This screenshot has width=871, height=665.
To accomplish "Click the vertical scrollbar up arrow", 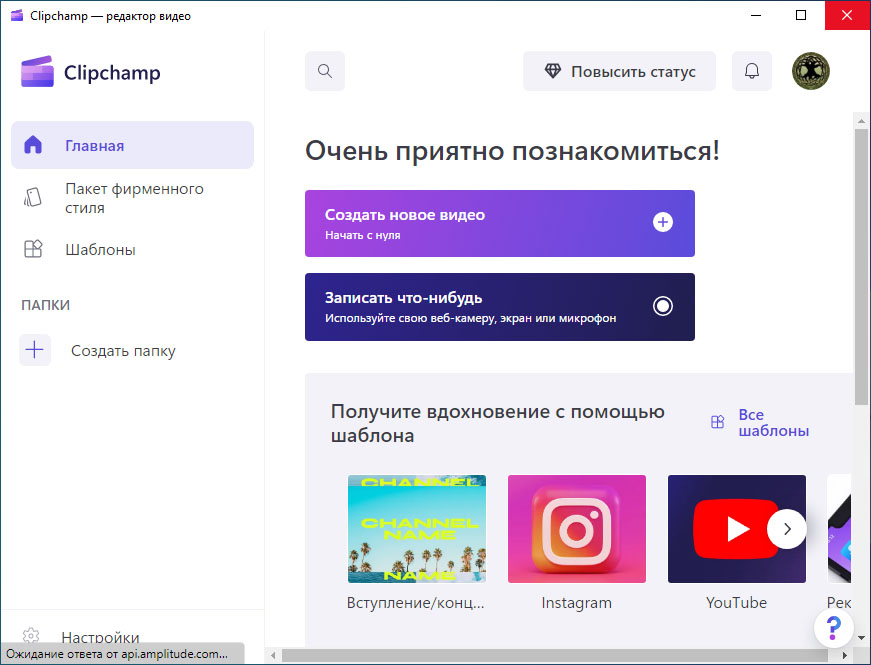I will (x=861, y=120).
